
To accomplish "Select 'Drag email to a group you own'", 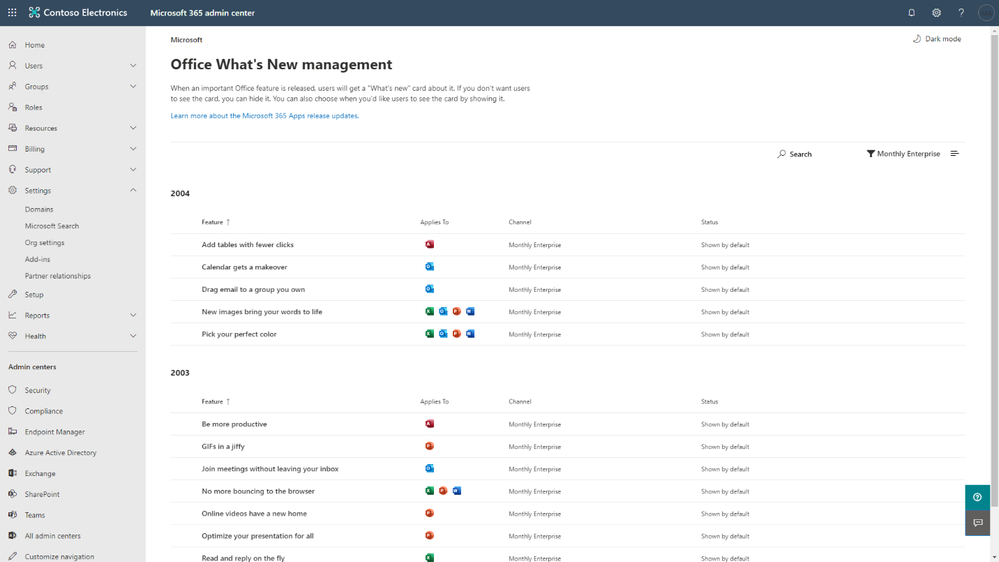I will pyautogui.click(x=253, y=289).
